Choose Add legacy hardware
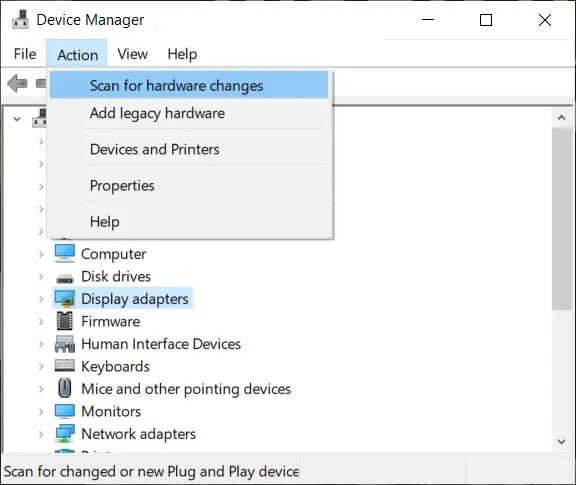 (189, 113)
